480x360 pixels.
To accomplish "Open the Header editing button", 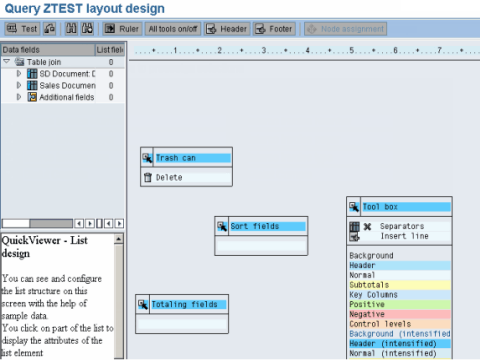I will click(227, 29).
